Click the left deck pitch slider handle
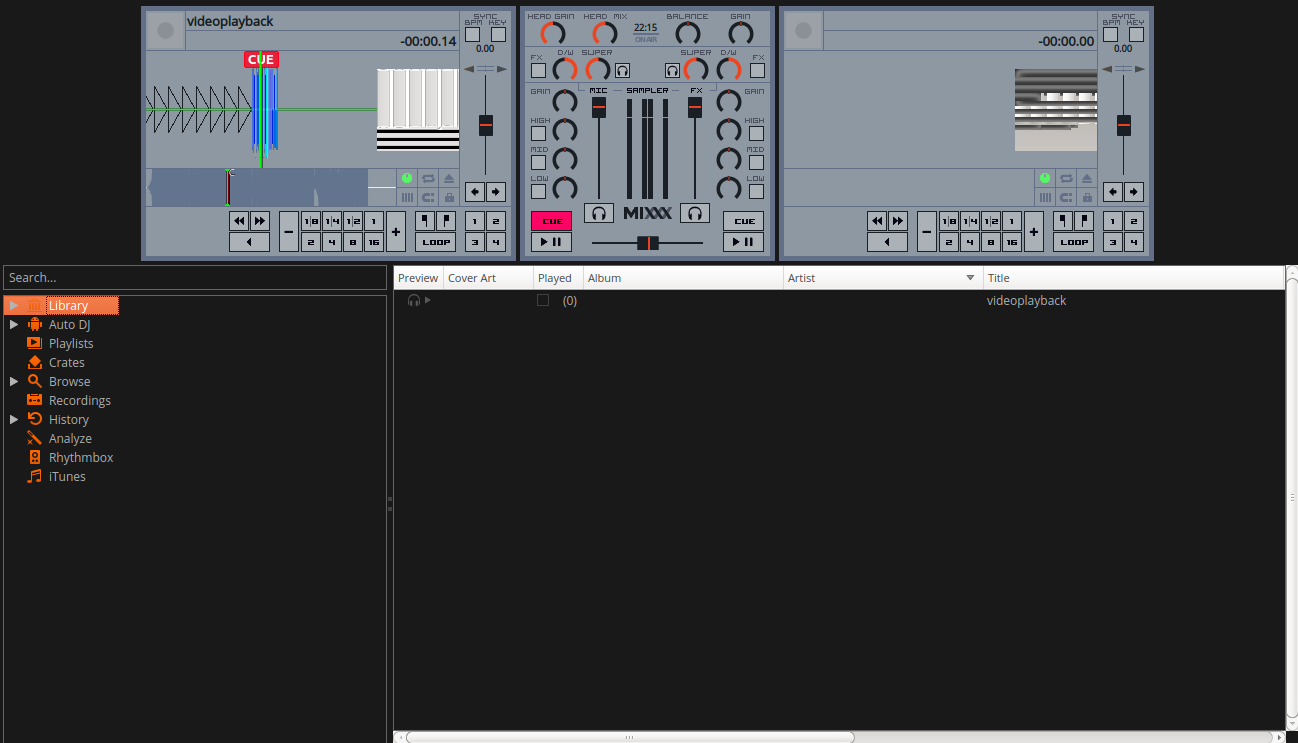The image size is (1298, 743). click(x=486, y=125)
